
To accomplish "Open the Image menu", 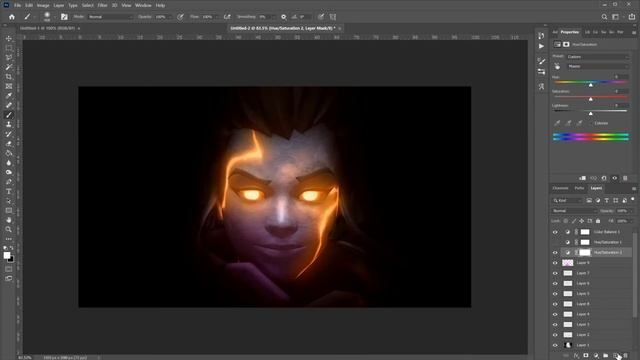I will click(43, 5).
